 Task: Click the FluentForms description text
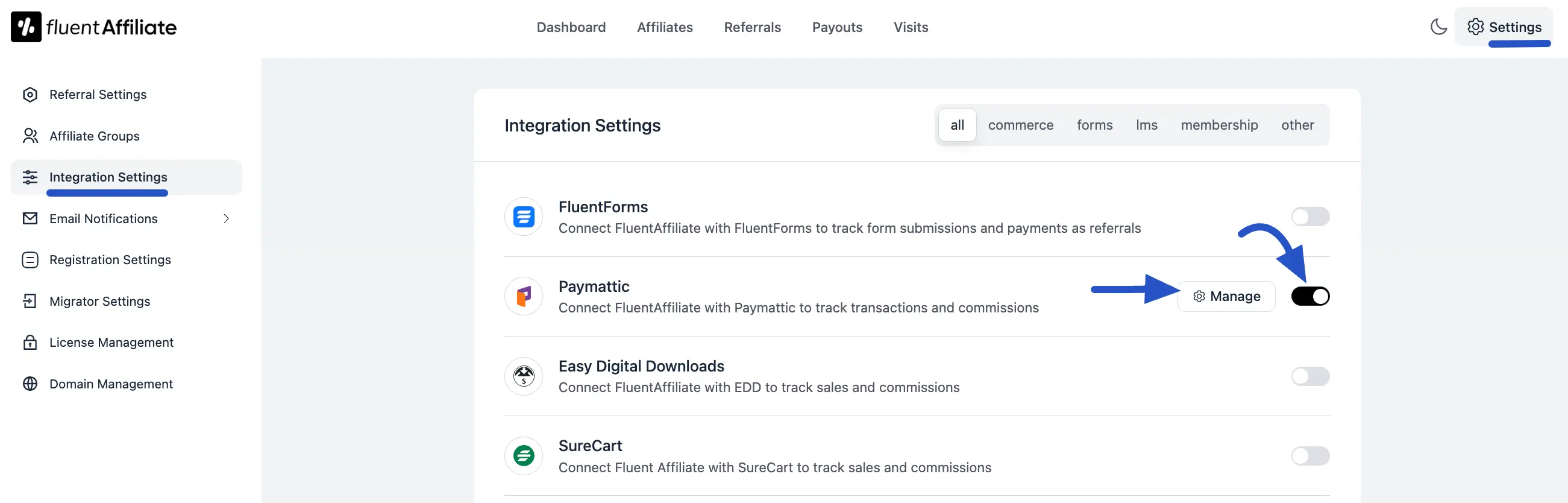tap(850, 228)
